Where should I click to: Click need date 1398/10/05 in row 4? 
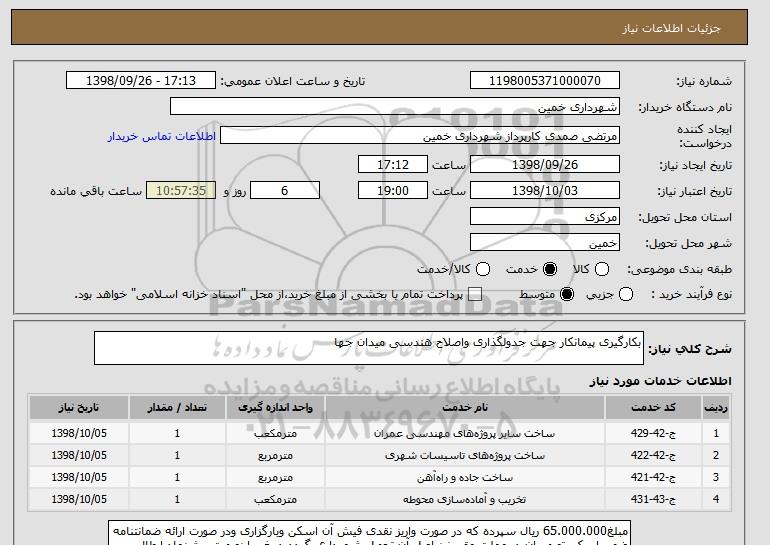(x=79, y=499)
